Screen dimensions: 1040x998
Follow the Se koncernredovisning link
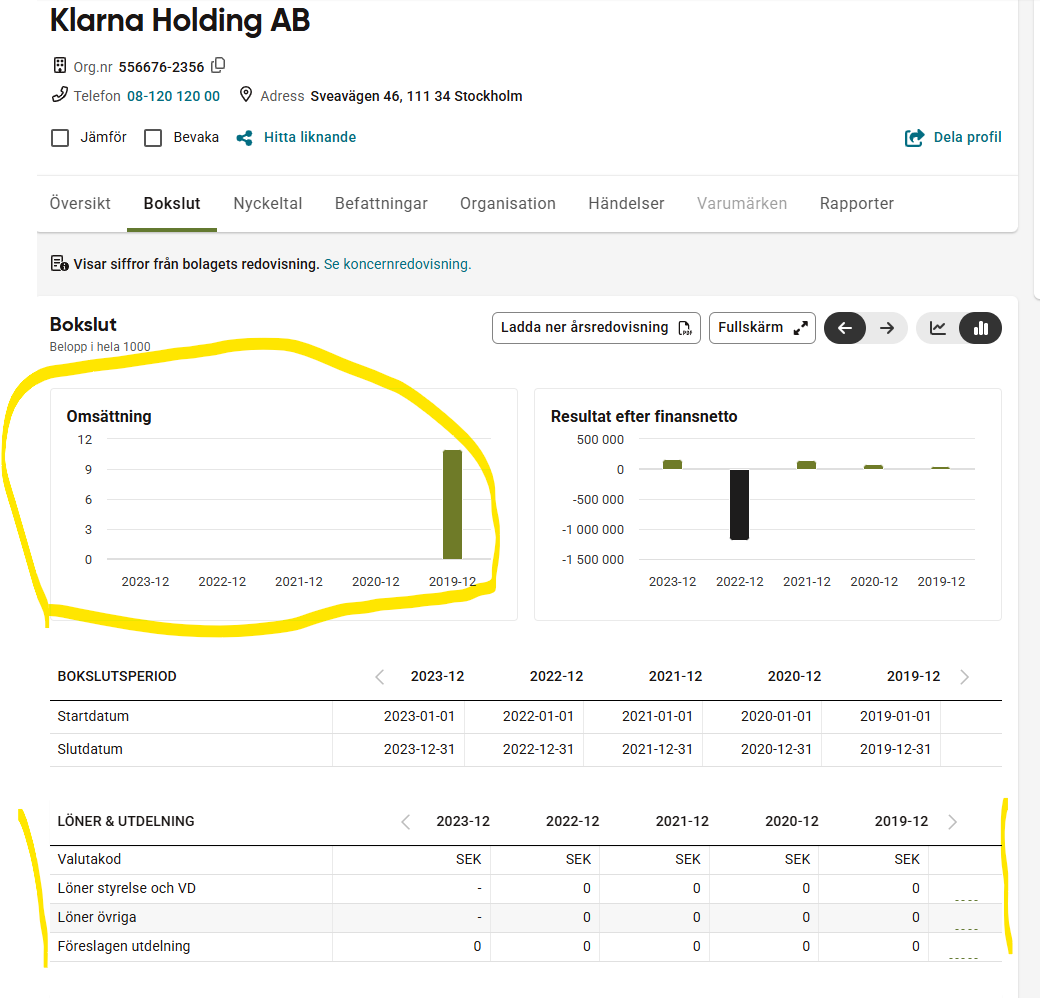click(x=397, y=265)
